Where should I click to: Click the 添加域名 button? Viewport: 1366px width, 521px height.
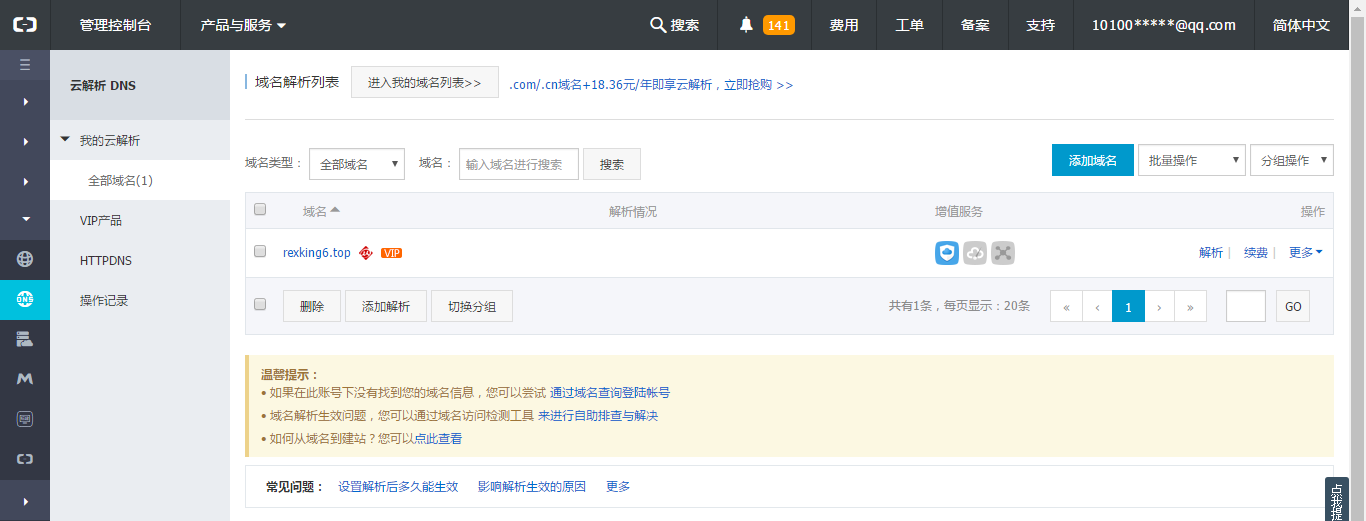pyautogui.click(x=1093, y=160)
